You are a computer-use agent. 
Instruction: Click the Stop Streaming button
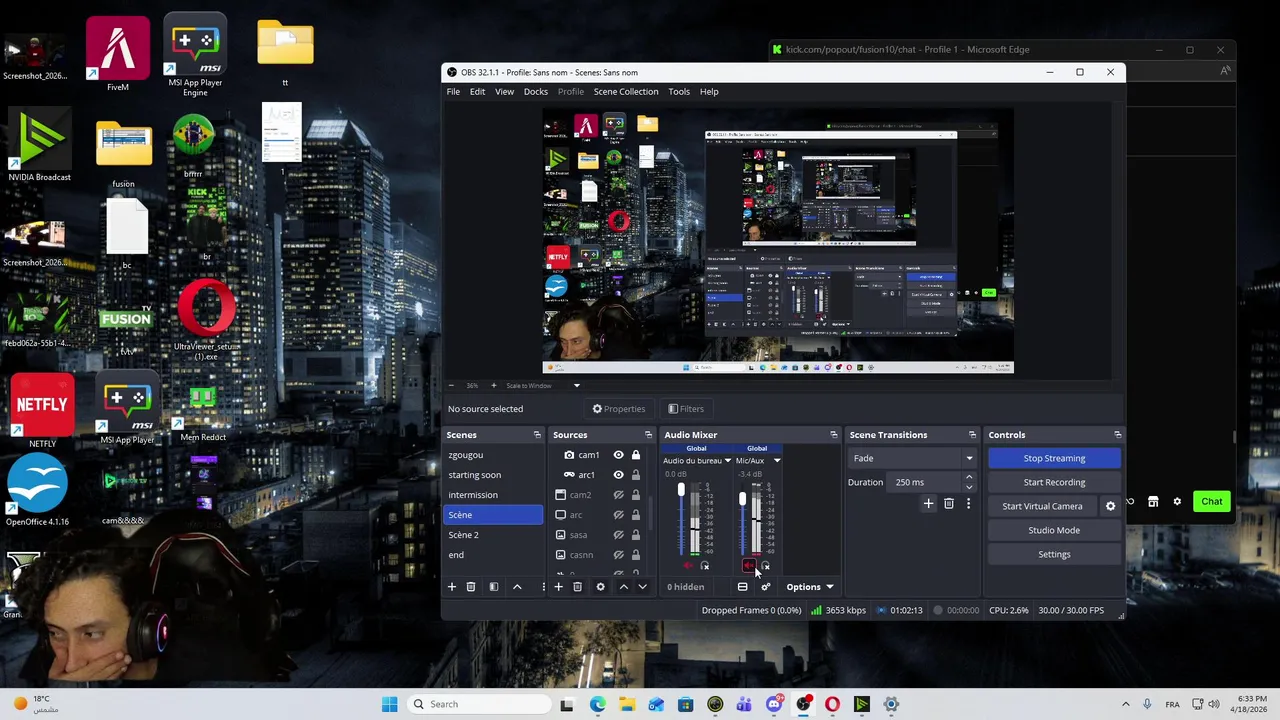(1054, 458)
